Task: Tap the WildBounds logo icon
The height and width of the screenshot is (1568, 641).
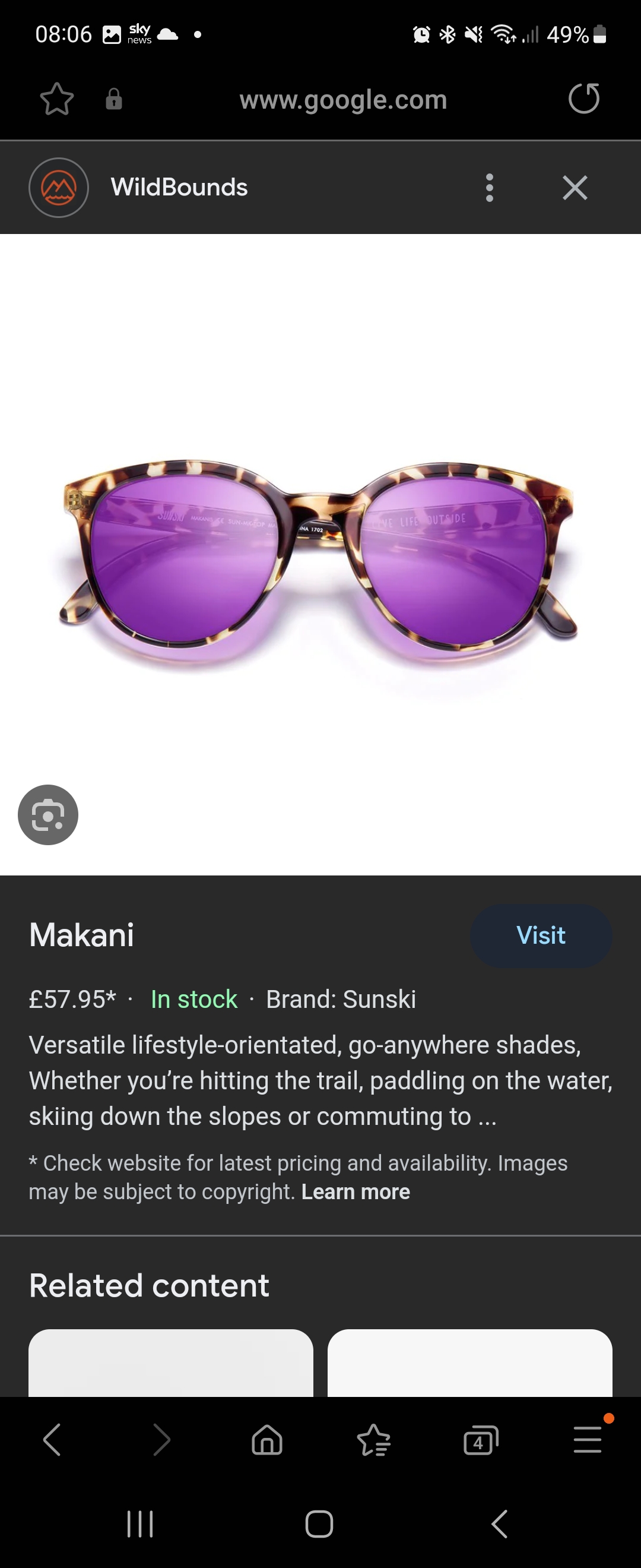Action: (59, 188)
